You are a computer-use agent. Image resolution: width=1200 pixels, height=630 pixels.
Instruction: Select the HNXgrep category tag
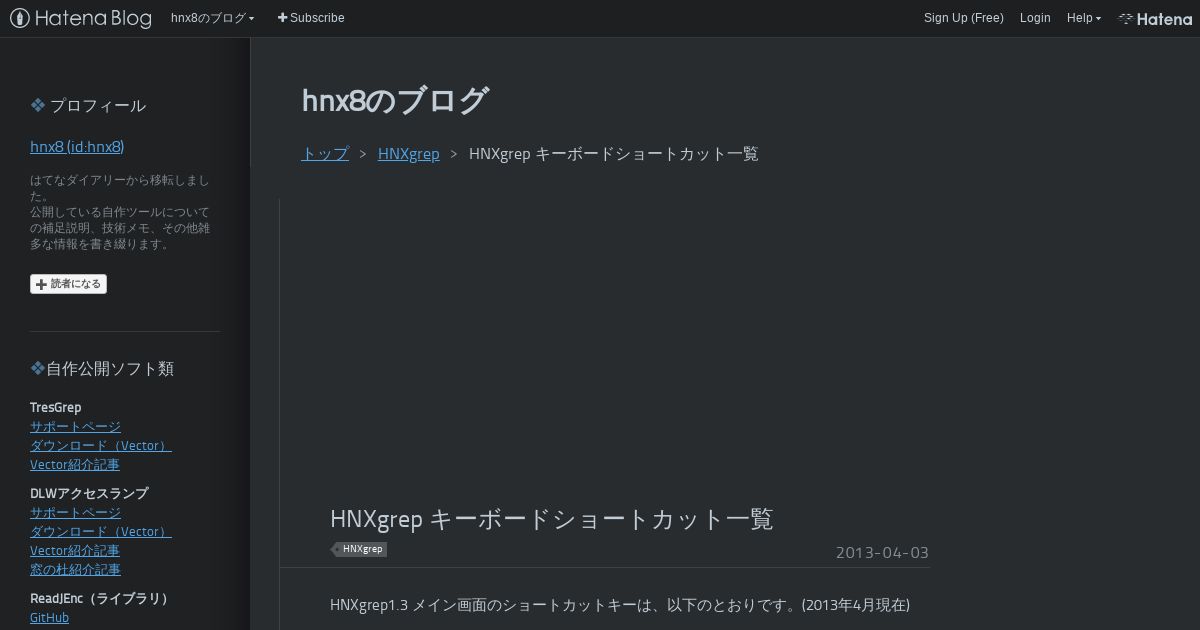(x=360, y=549)
